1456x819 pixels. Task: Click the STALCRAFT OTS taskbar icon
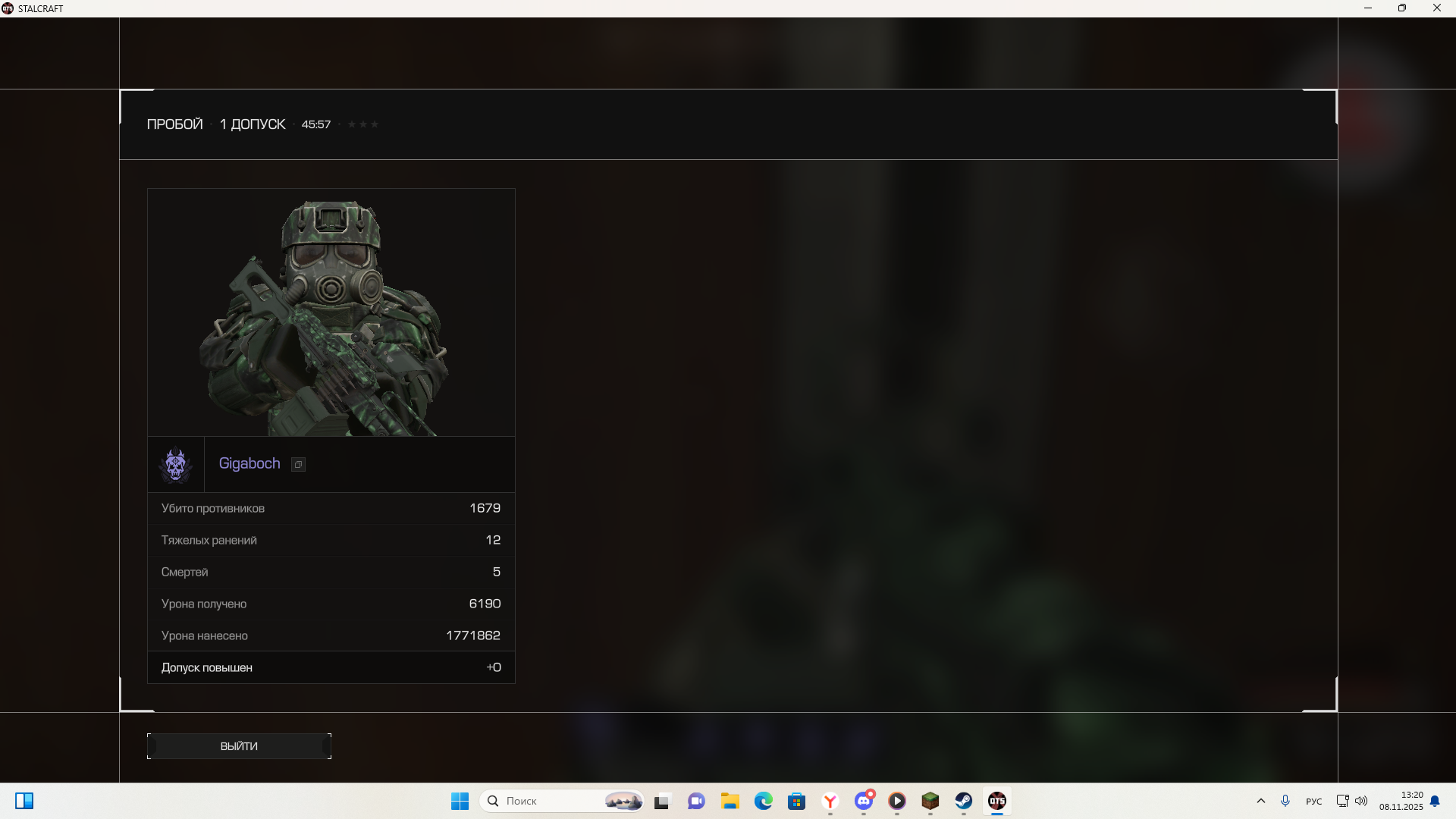point(996,801)
